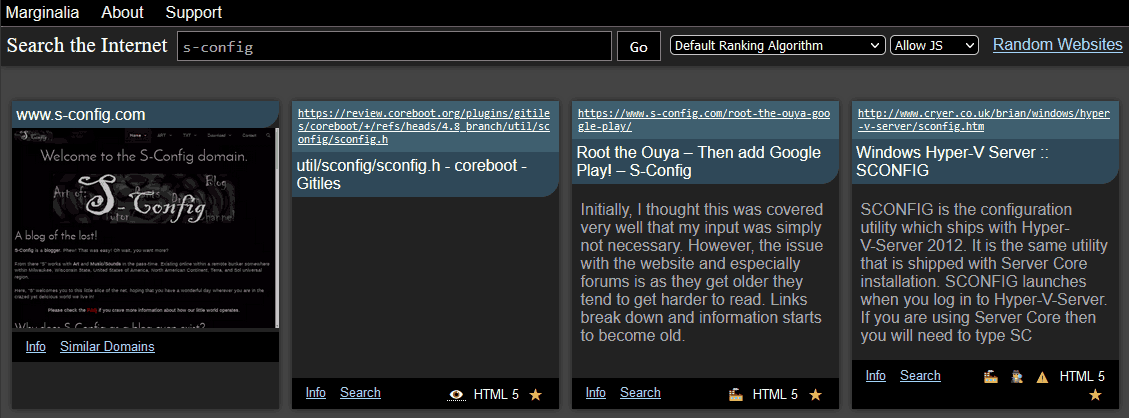Click the search field containing s-config
The image size is (1129, 418).
[395, 46]
